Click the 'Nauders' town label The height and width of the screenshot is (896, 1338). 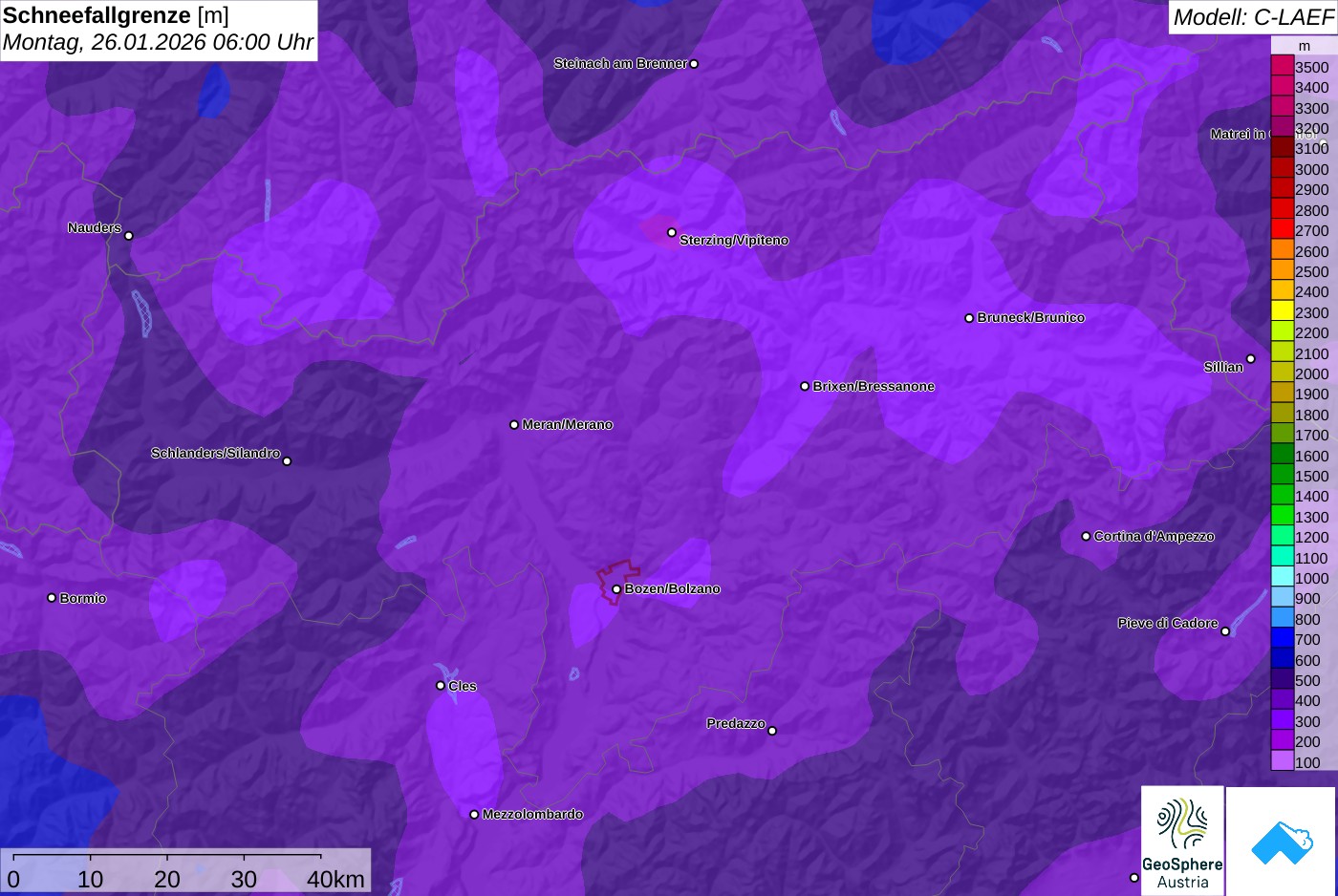[95, 227]
